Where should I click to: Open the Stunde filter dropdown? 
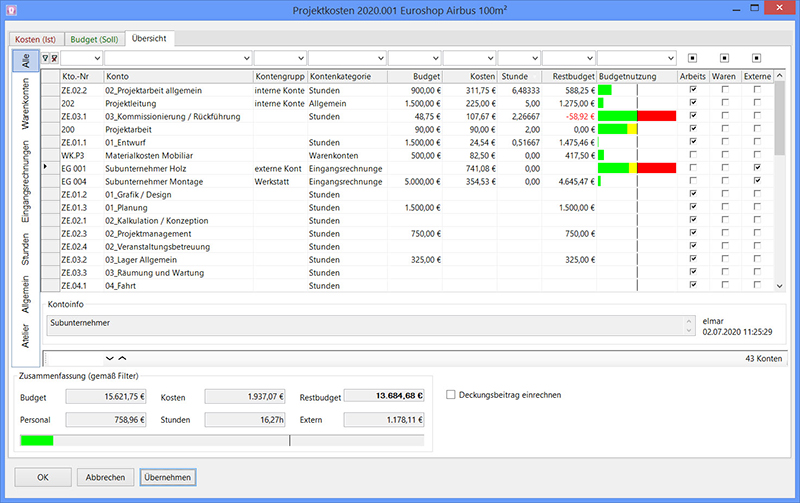pyautogui.click(x=534, y=59)
